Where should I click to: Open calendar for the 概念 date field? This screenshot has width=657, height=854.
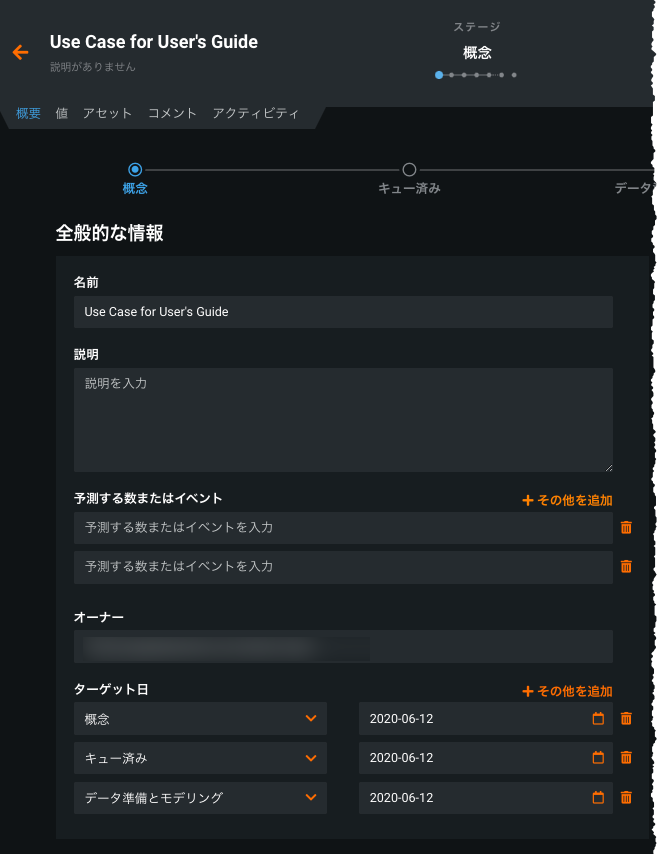(598, 718)
